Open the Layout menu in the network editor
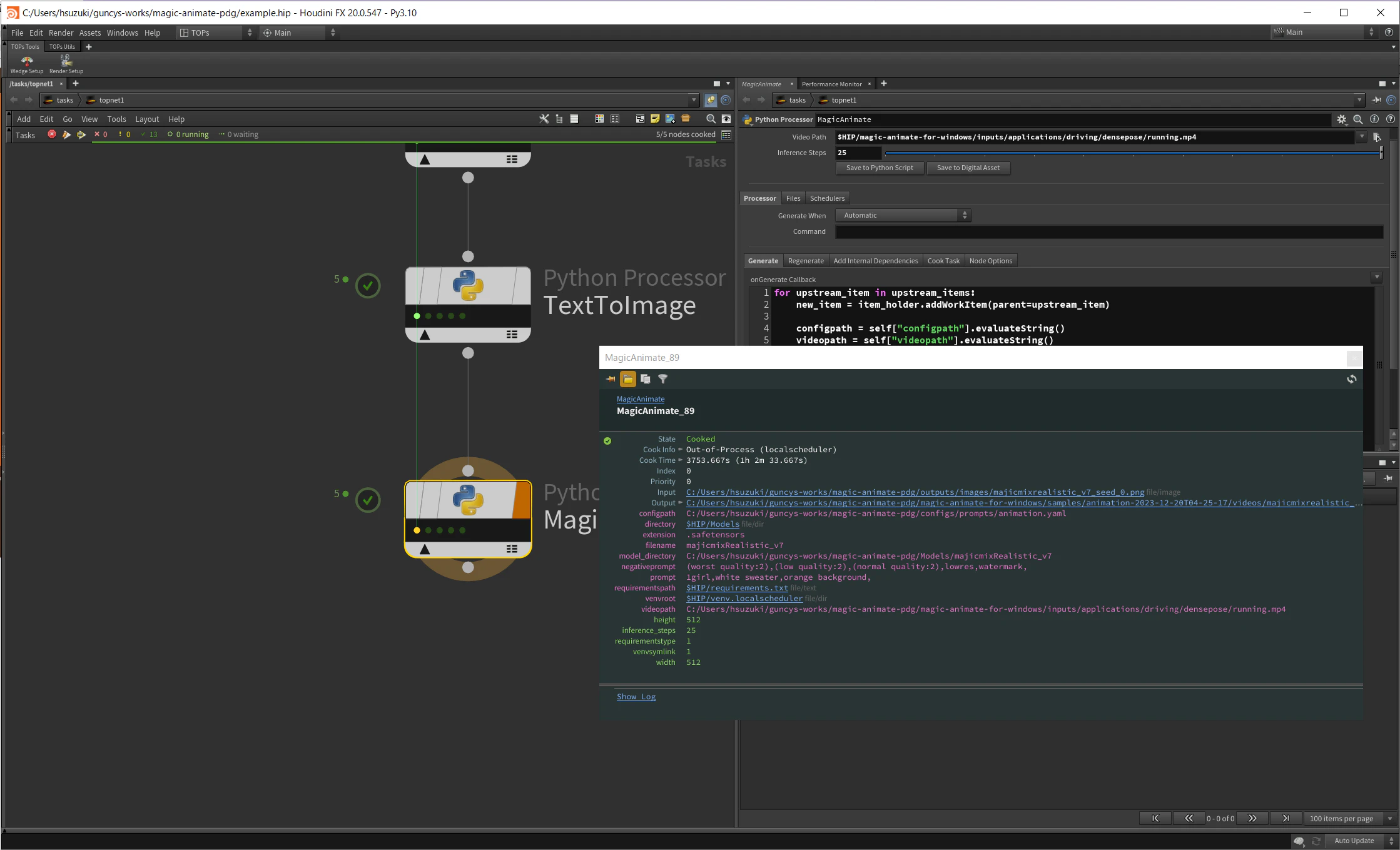1400x850 pixels. (147, 119)
